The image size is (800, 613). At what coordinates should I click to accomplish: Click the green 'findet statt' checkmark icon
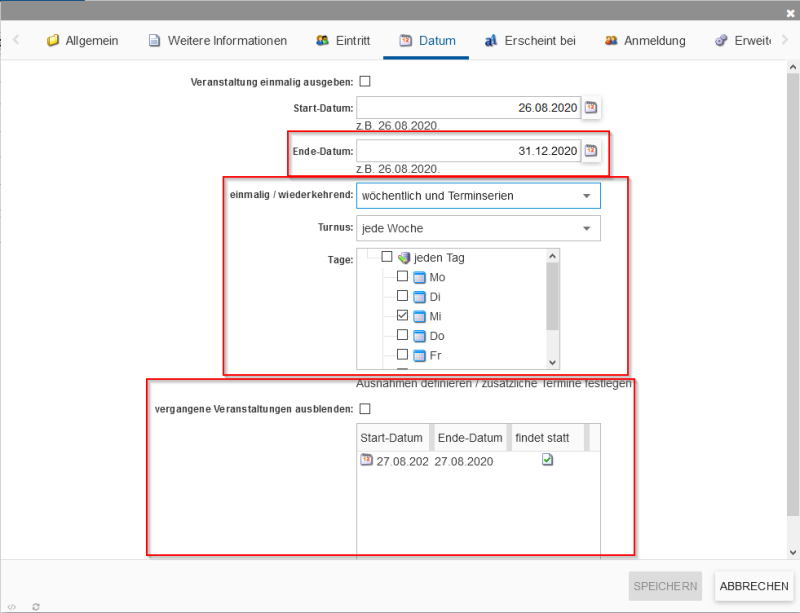(x=547, y=460)
